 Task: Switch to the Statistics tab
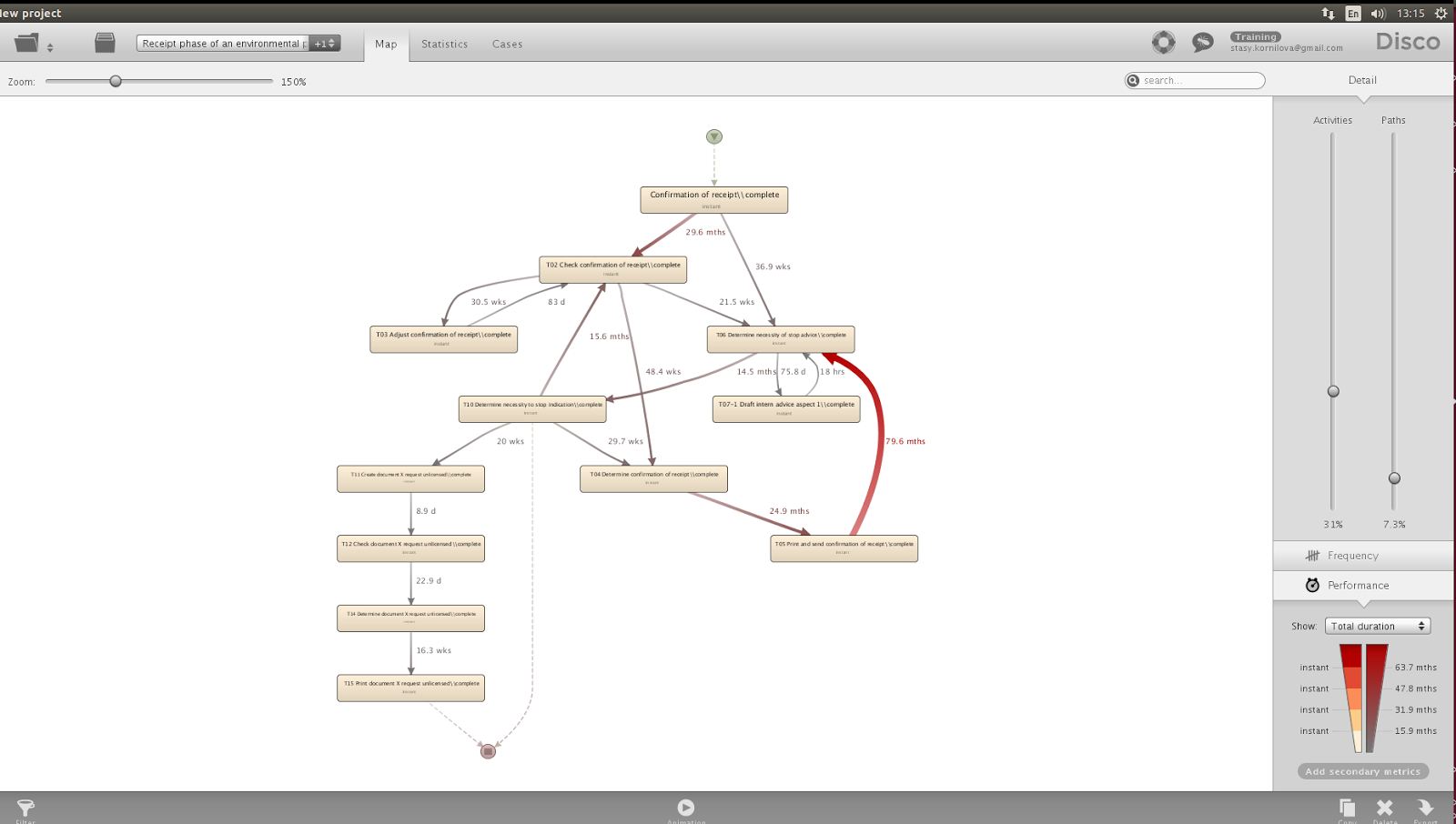point(444,44)
